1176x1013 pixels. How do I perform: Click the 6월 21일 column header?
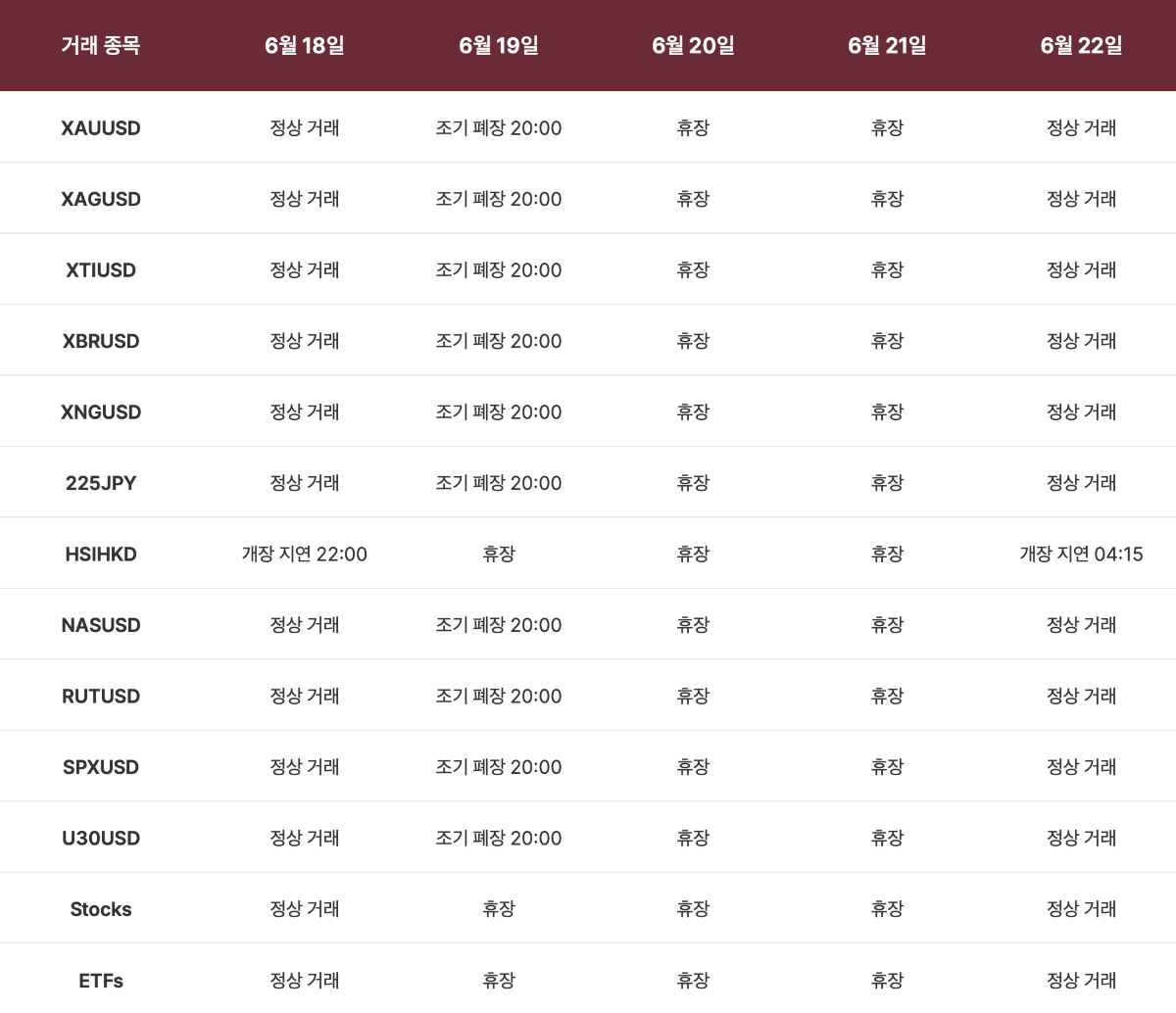(x=887, y=45)
